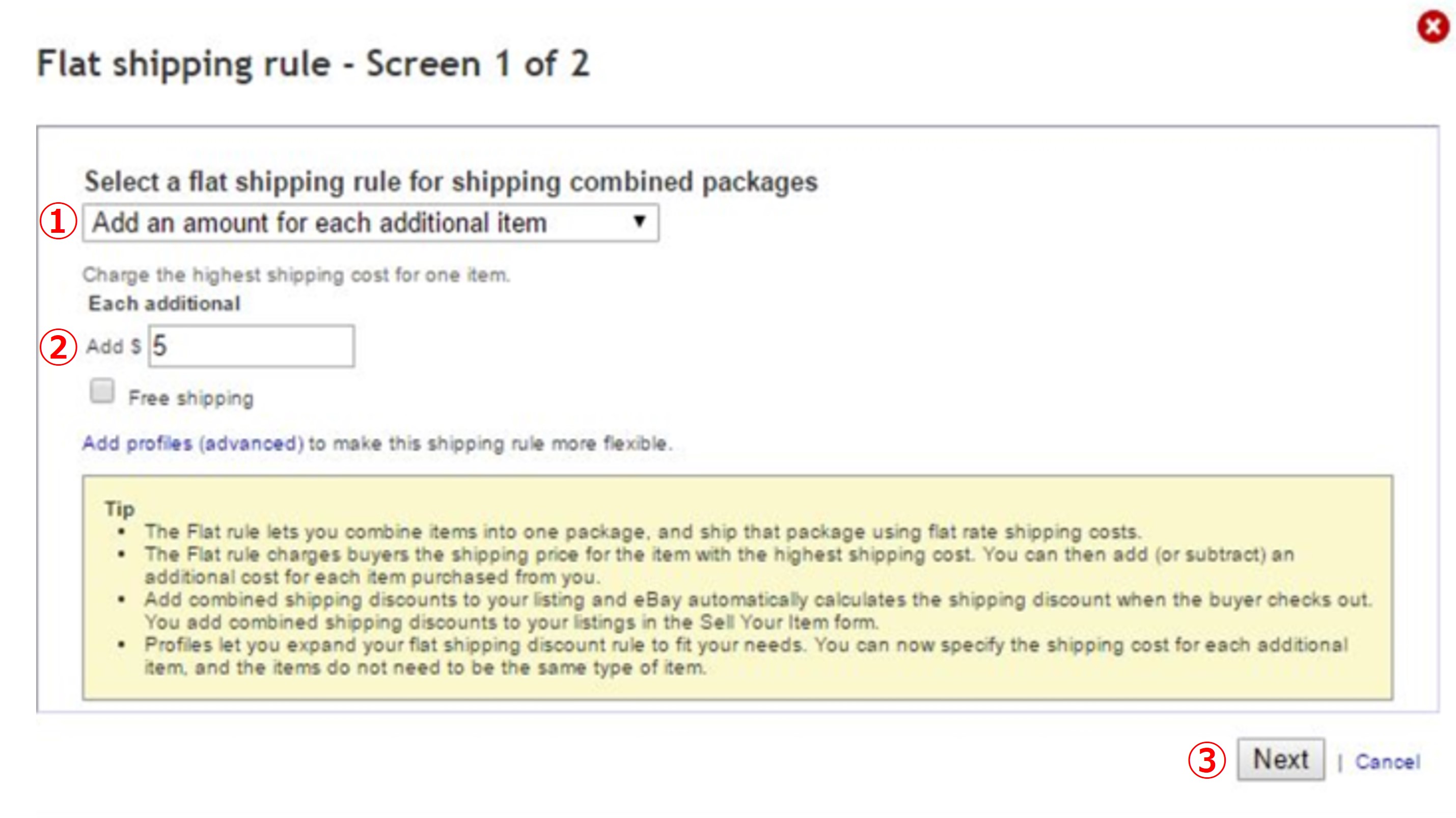The width and height of the screenshot is (1456, 818).
Task: Enable the Free shipping checkbox
Action: 102,391
